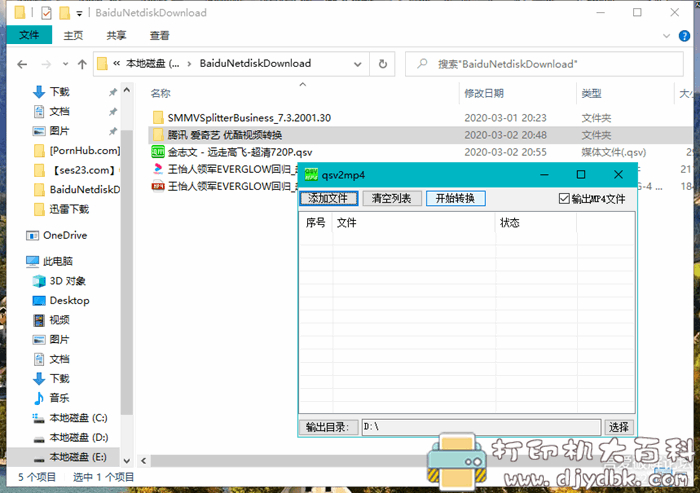Start conversion with 开始转换 button
The height and width of the screenshot is (493, 700).
[455, 198]
